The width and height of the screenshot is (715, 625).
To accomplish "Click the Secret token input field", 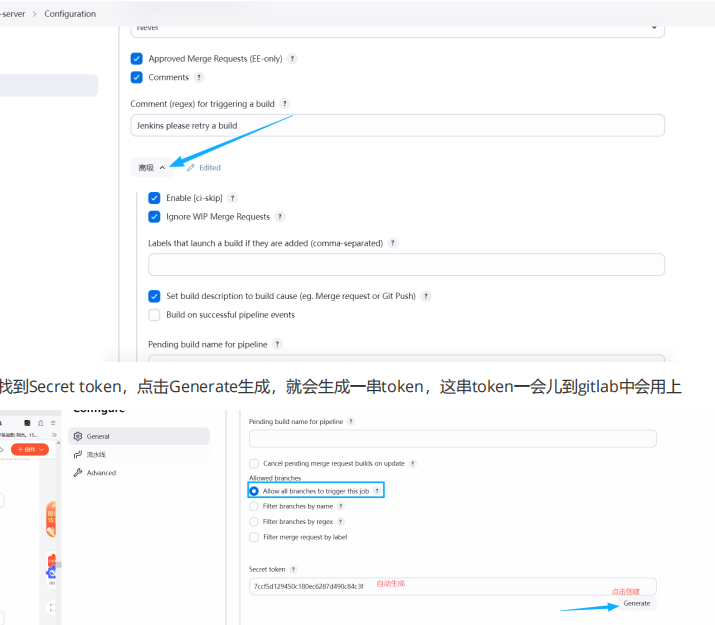I will (x=452, y=586).
